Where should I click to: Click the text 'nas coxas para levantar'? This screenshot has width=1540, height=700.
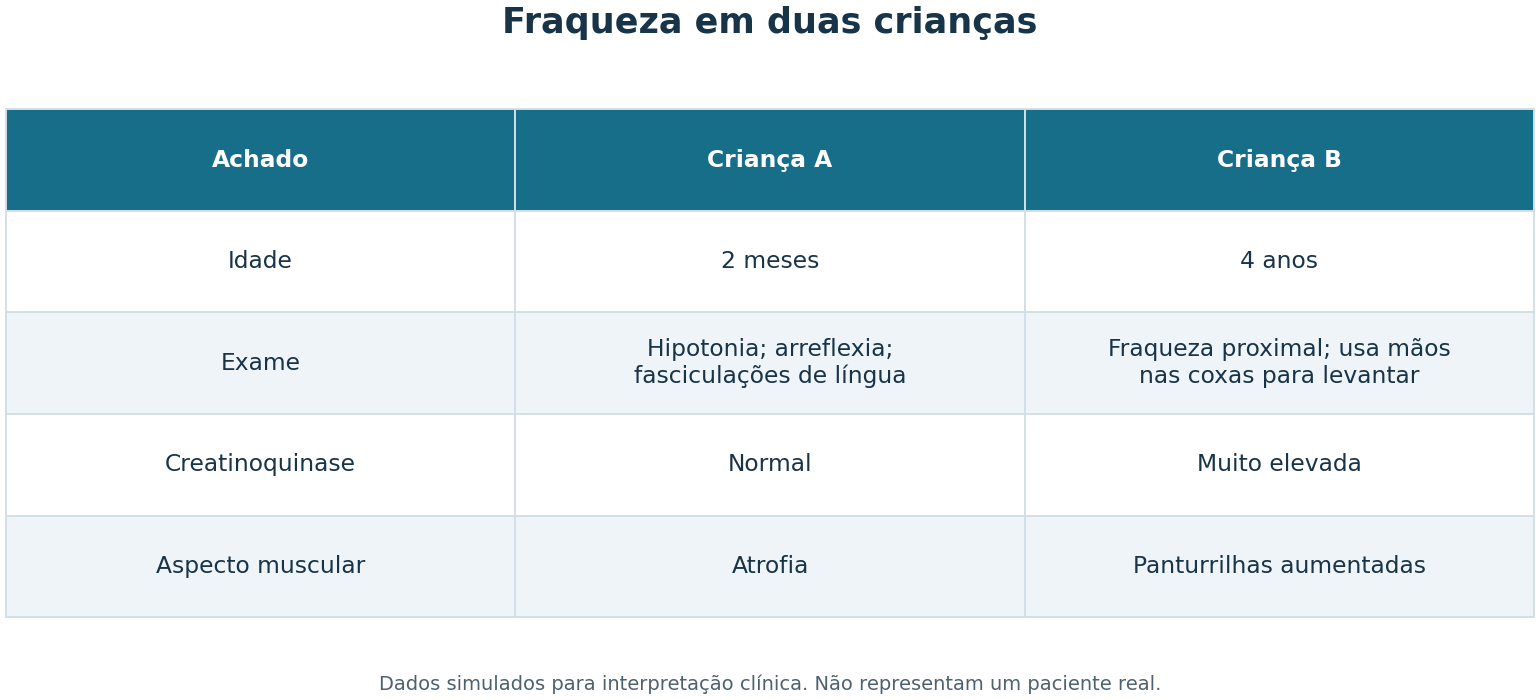[x=1279, y=377]
